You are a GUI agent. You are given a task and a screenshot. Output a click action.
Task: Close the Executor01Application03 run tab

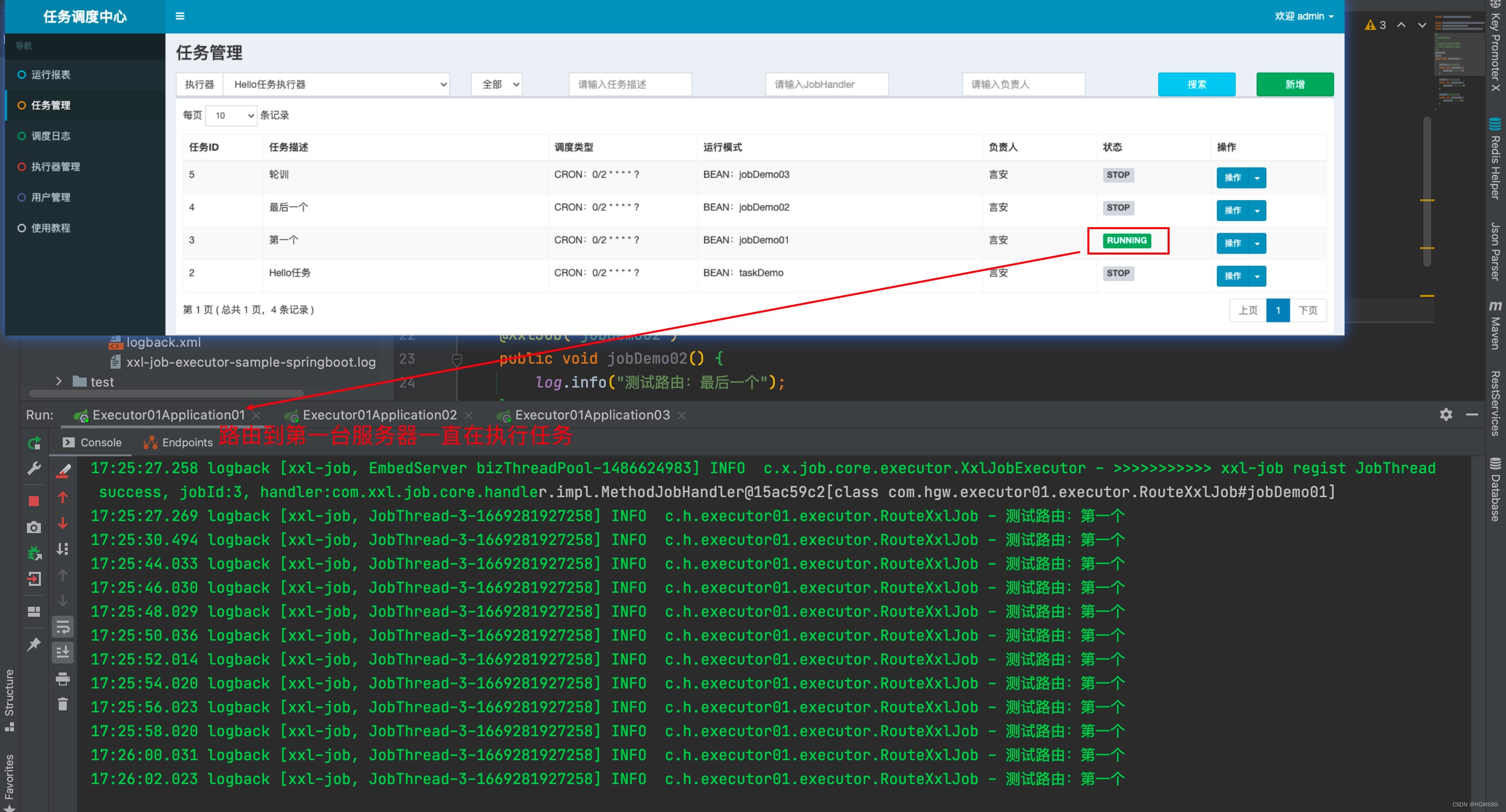[x=682, y=415]
